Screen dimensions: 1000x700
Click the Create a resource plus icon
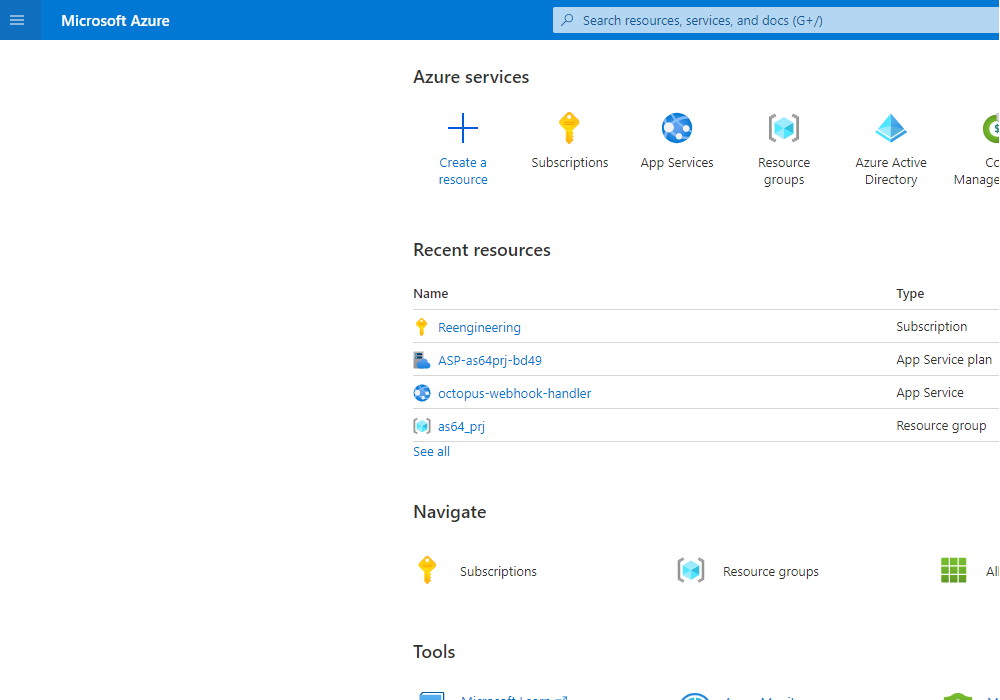(463, 128)
